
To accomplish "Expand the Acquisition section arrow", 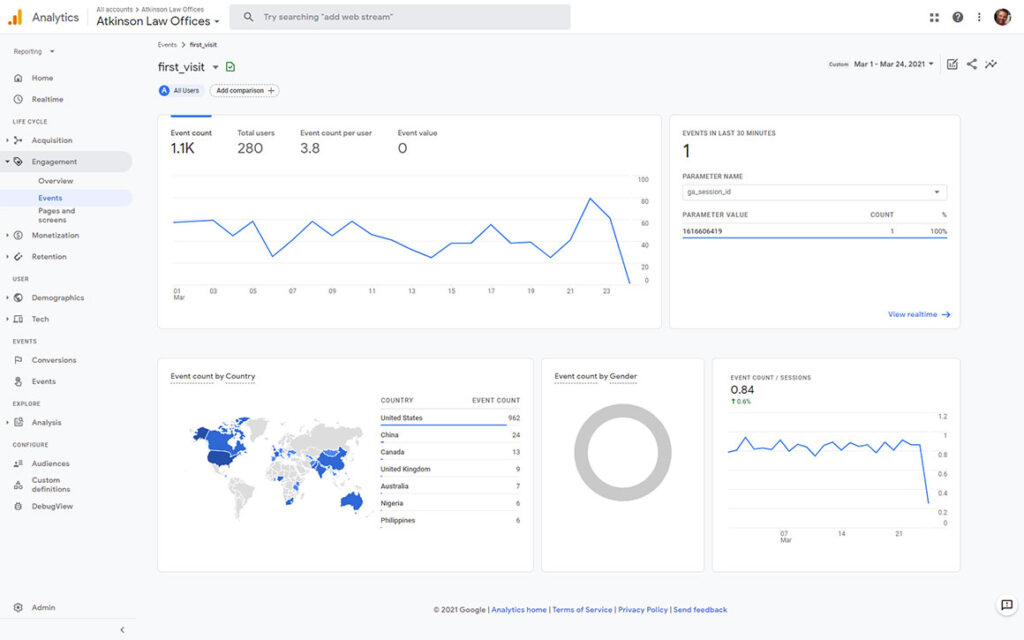I will 7,140.
